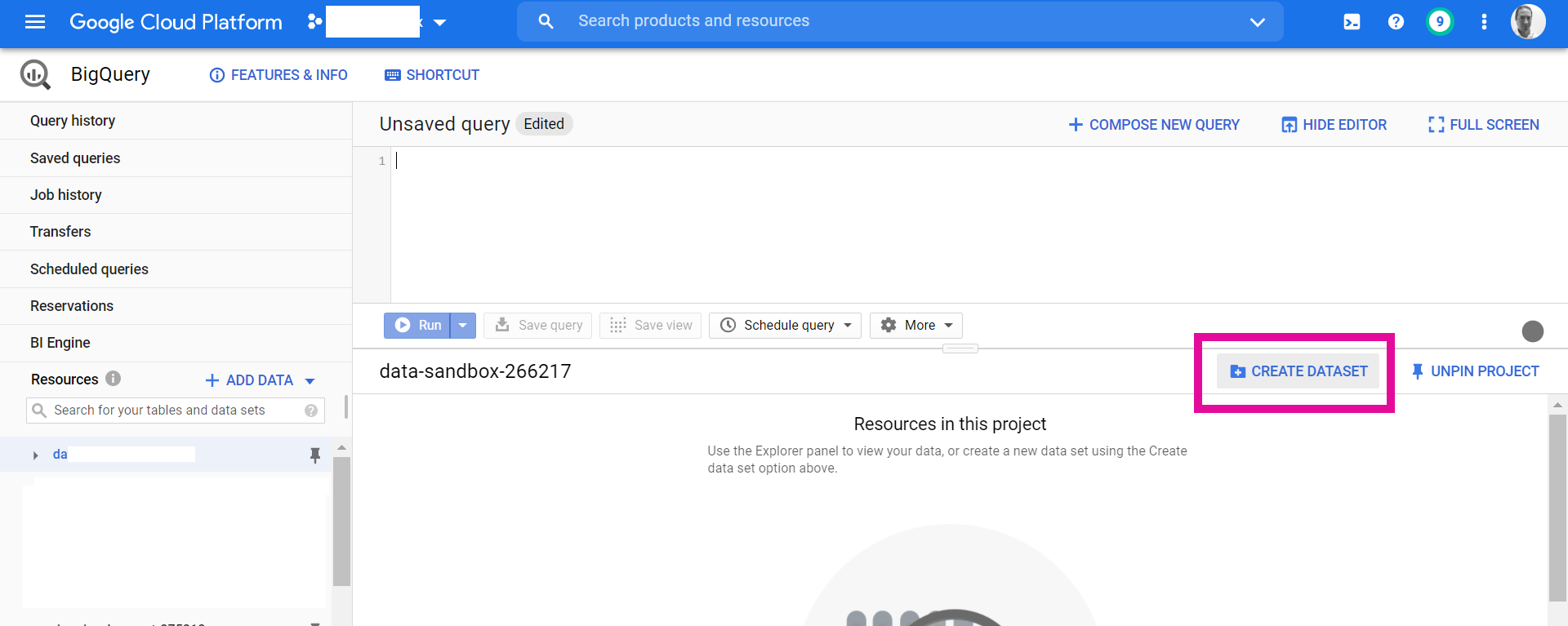1568x626 pixels.
Task: Click Create Dataset button
Action: pyautogui.click(x=1298, y=371)
